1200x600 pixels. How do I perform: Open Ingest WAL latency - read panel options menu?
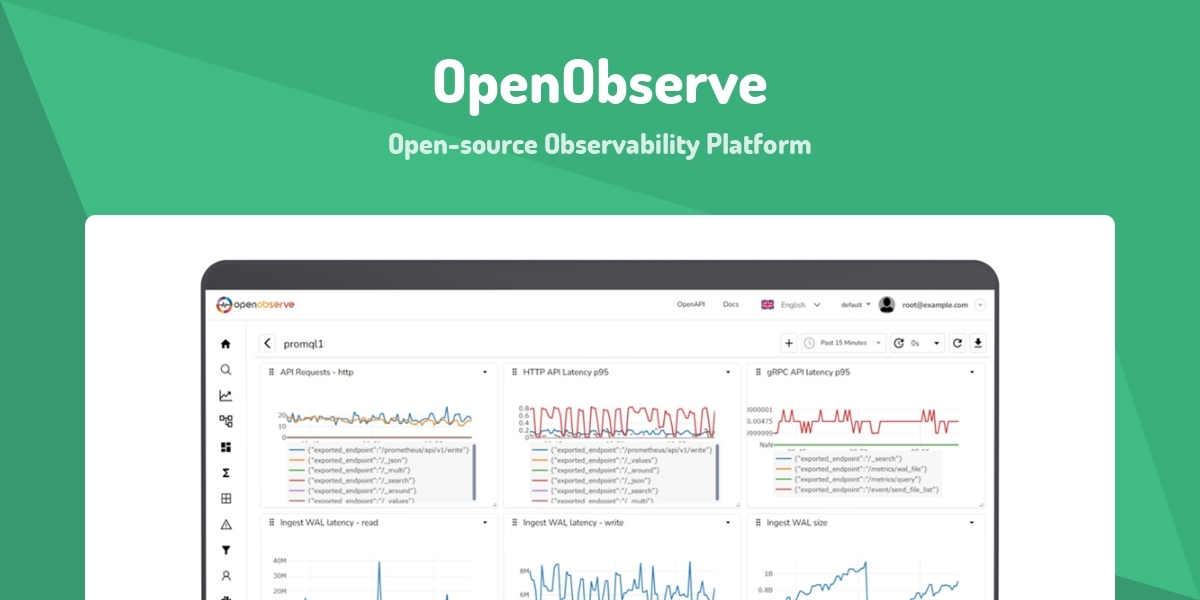485,522
